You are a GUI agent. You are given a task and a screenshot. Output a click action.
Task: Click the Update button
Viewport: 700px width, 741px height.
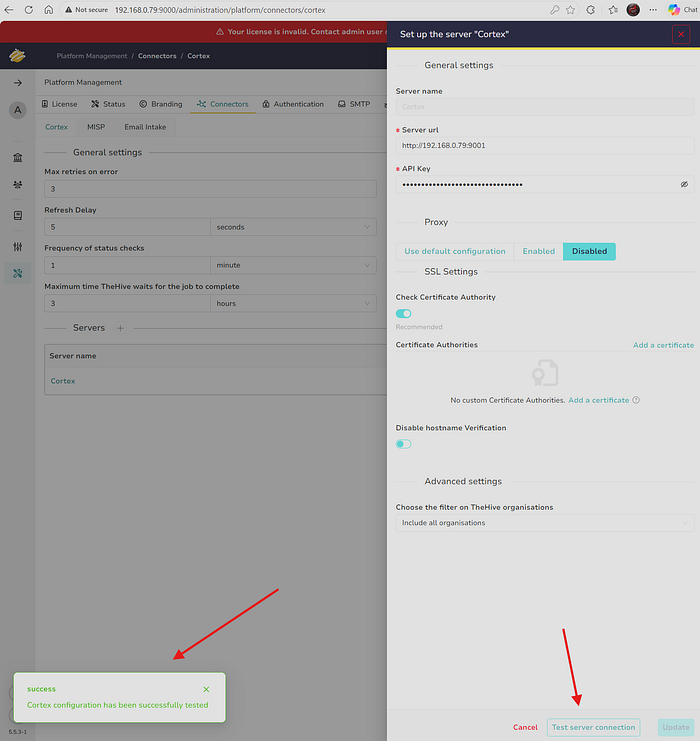click(675, 727)
